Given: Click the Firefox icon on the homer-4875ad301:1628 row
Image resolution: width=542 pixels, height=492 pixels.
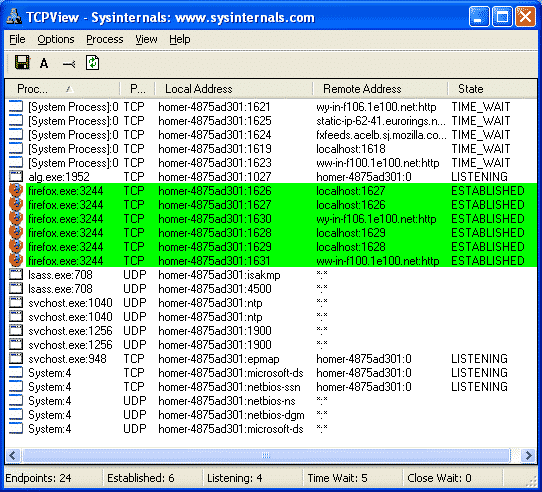Looking at the screenshot, I should click(x=16, y=233).
